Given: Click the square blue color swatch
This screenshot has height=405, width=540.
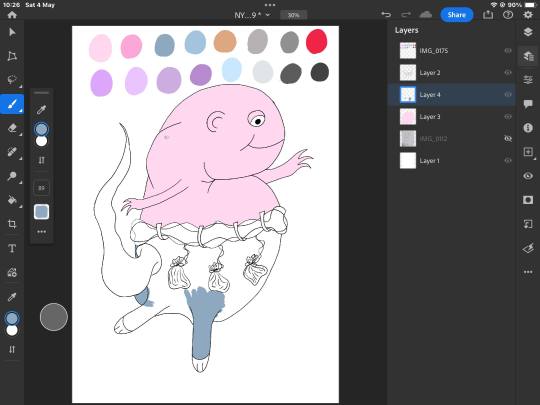Looking at the screenshot, I should 41,211.
